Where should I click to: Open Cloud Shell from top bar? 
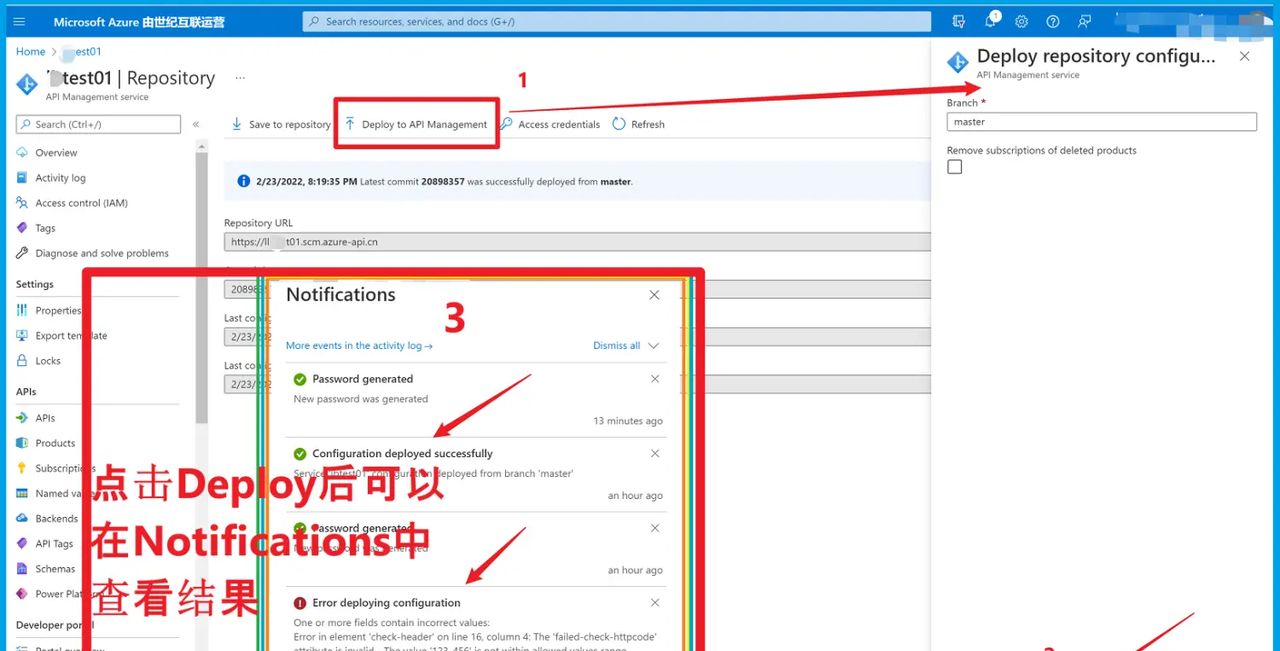[x=959, y=21]
